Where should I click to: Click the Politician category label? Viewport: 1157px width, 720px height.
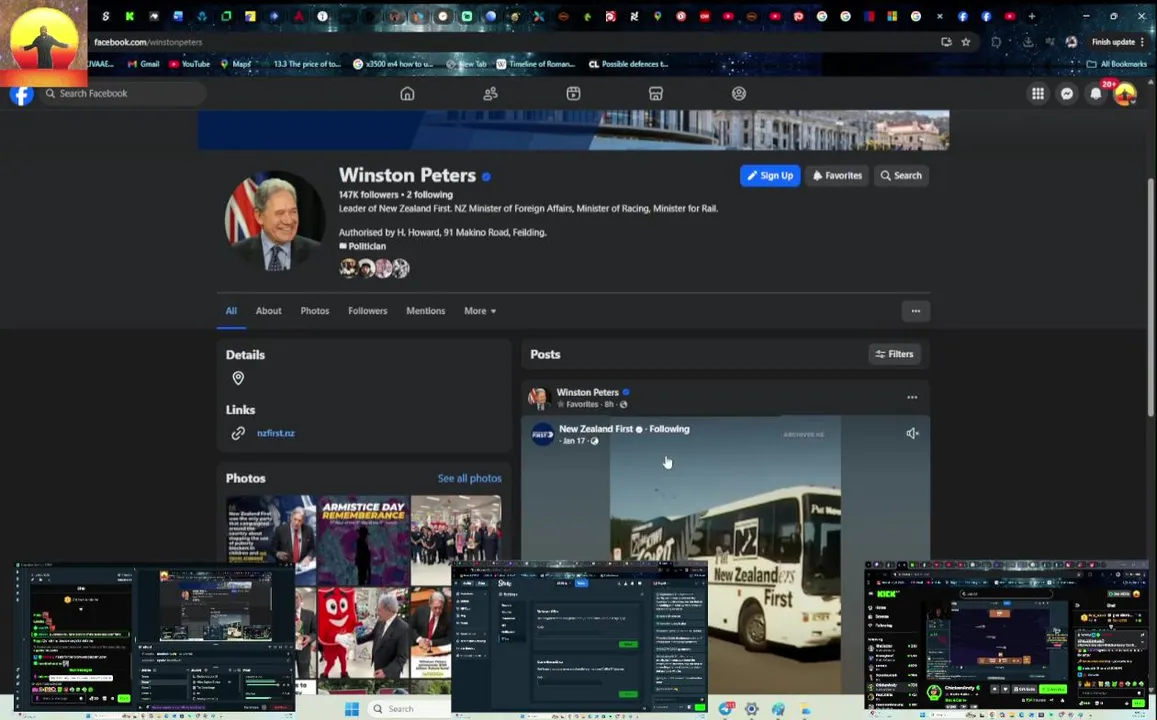tap(367, 246)
